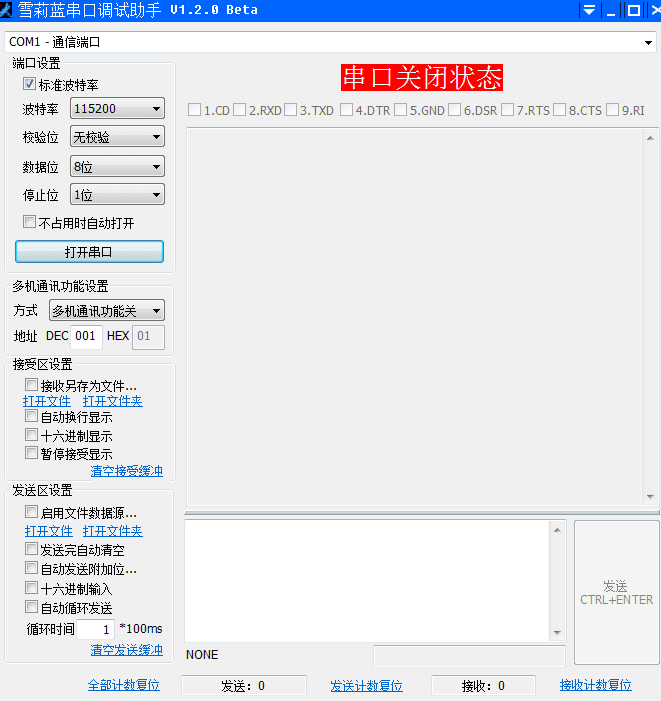
Task: Click the 清空发送缓冲 link
Action: click(127, 650)
